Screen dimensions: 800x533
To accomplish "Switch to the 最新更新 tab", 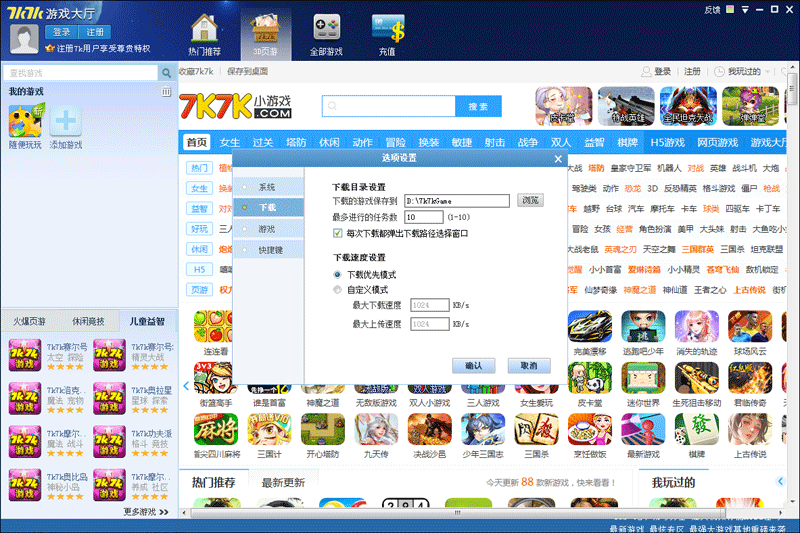I will pos(283,483).
